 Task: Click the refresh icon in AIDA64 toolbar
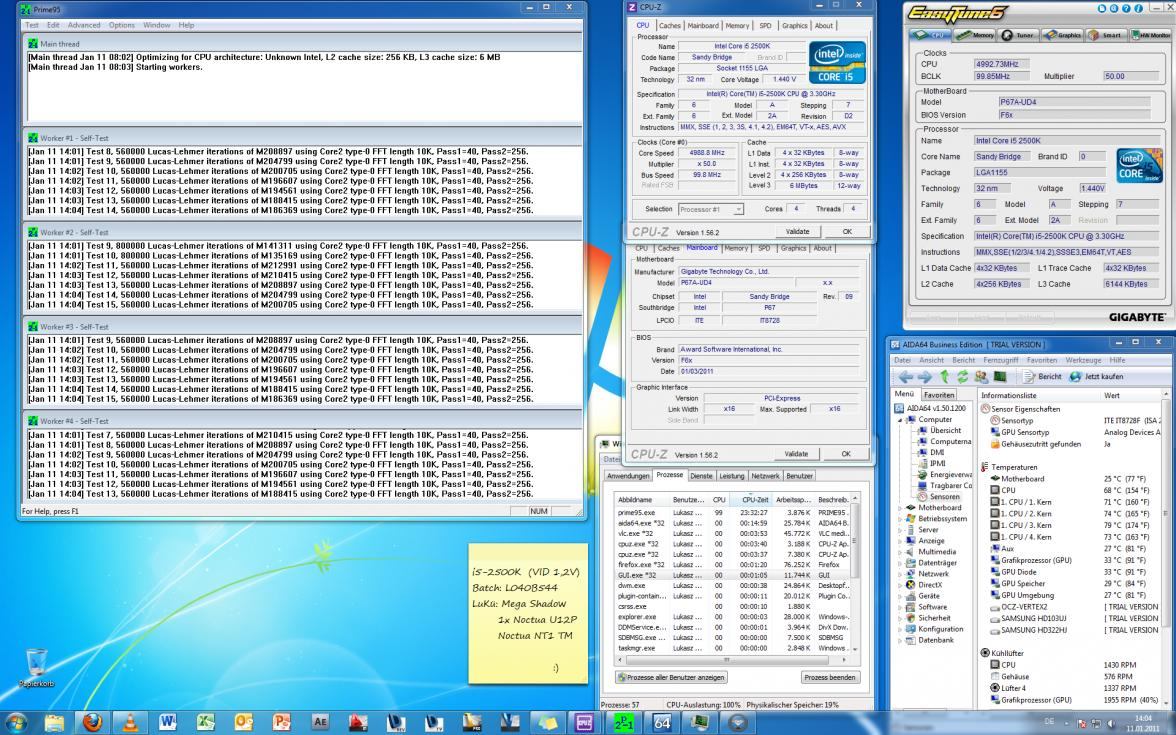[962, 376]
